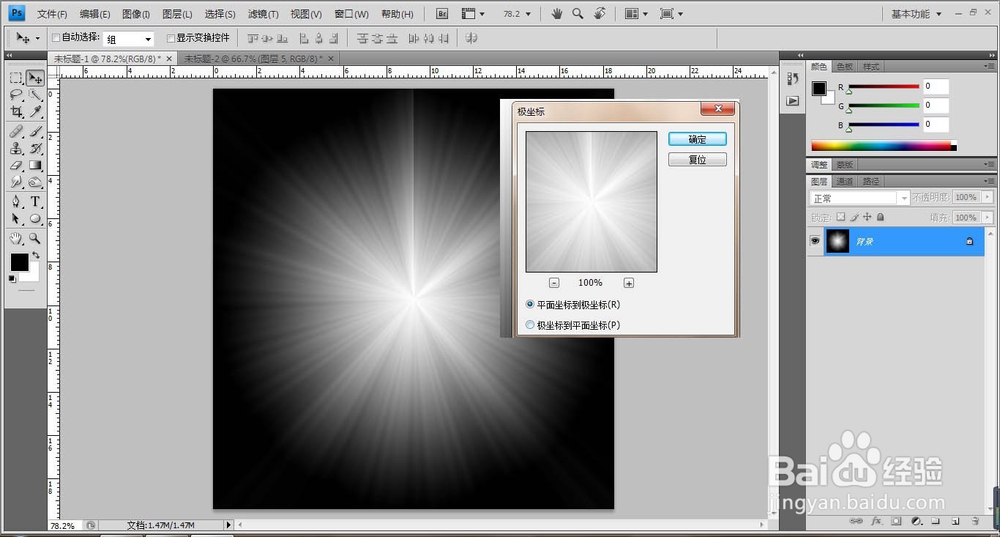This screenshot has width=1000, height=537.
Task: Open the arrange documents dropdown
Action: point(636,13)
